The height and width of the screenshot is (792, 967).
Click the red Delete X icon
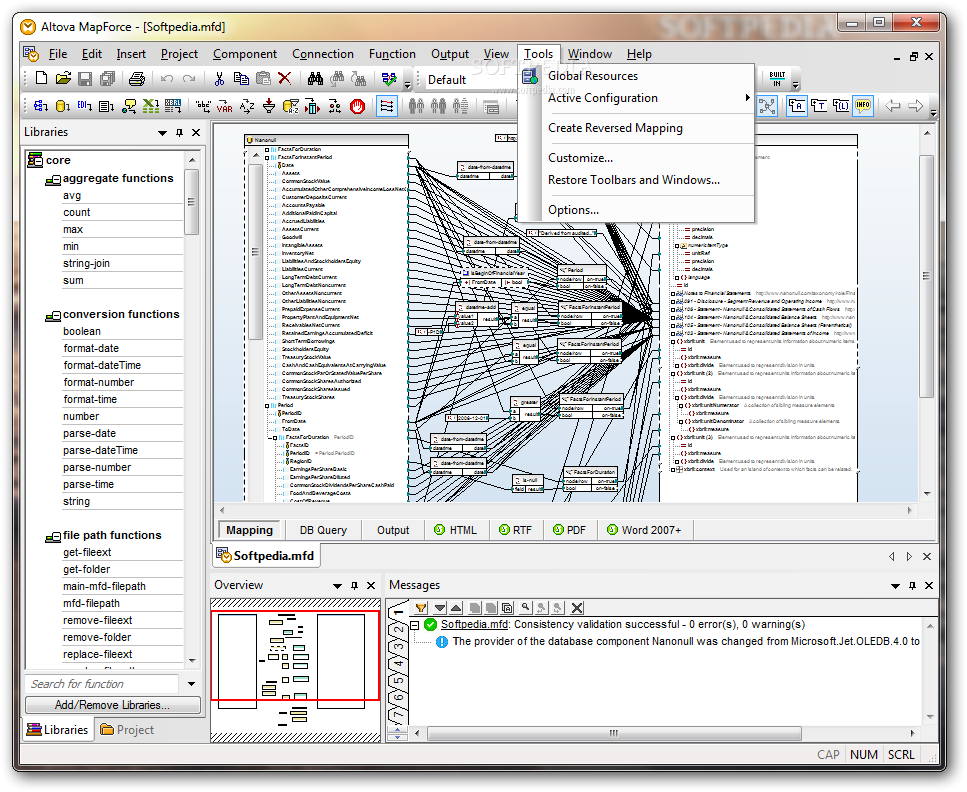[x=284, y=78]
